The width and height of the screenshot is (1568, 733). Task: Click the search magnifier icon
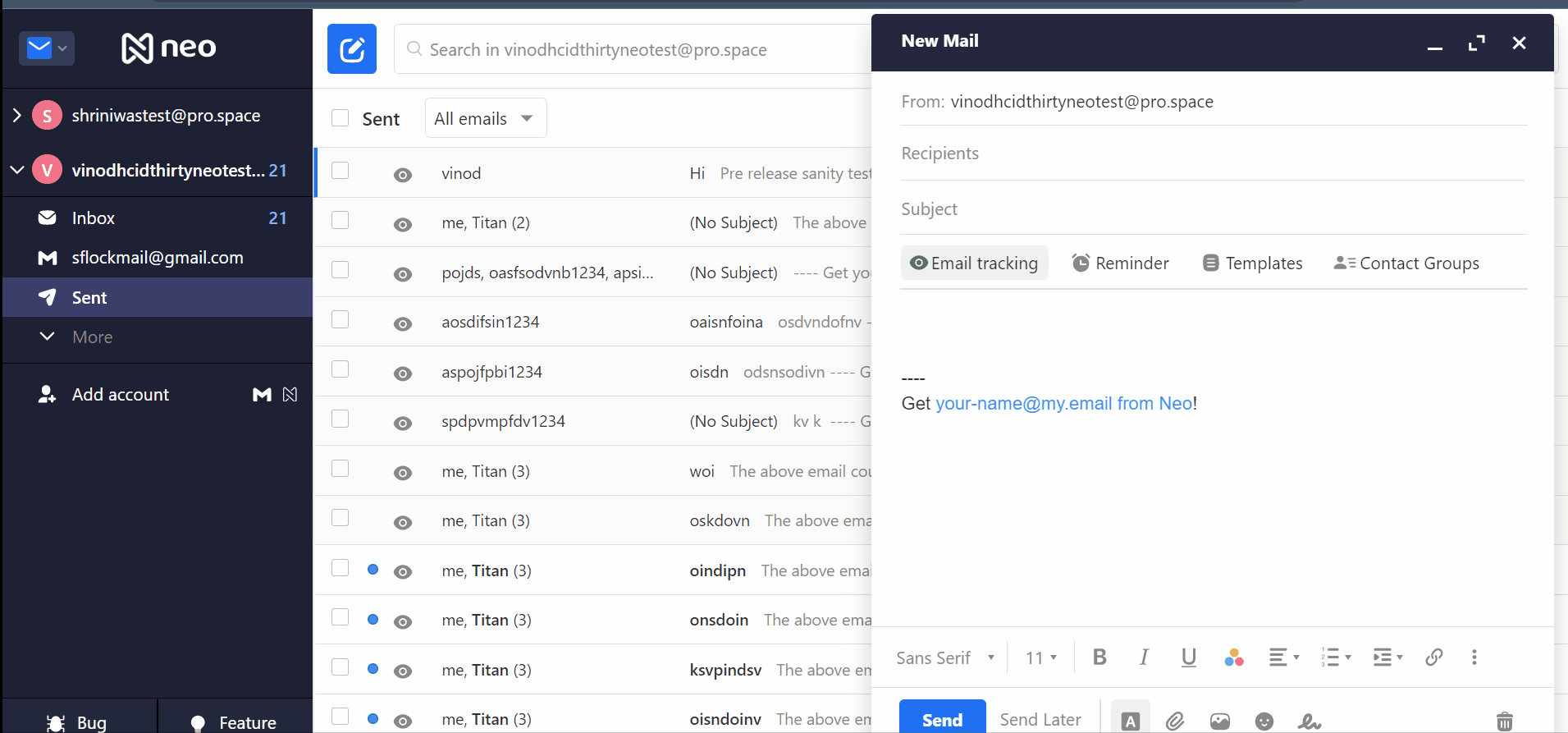tap(414, 49)
